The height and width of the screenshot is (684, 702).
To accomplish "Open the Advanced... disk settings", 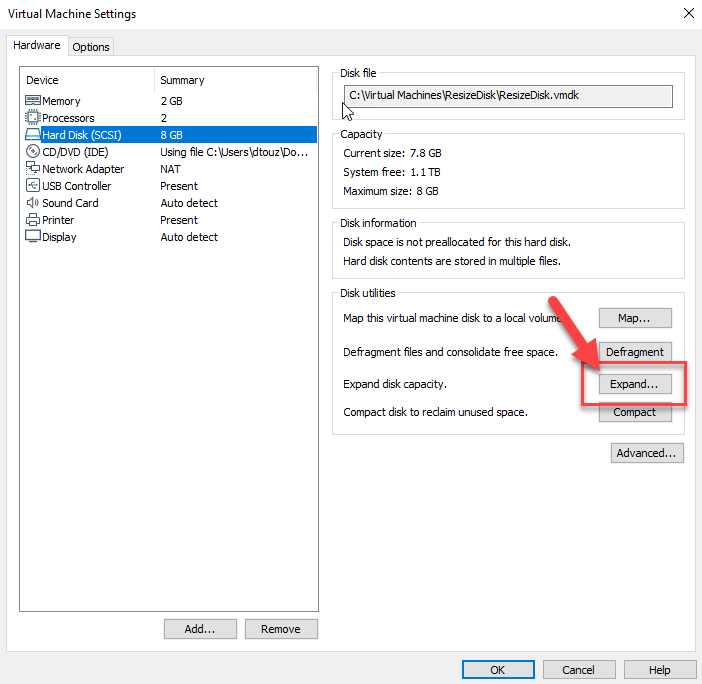I will 647,453.
